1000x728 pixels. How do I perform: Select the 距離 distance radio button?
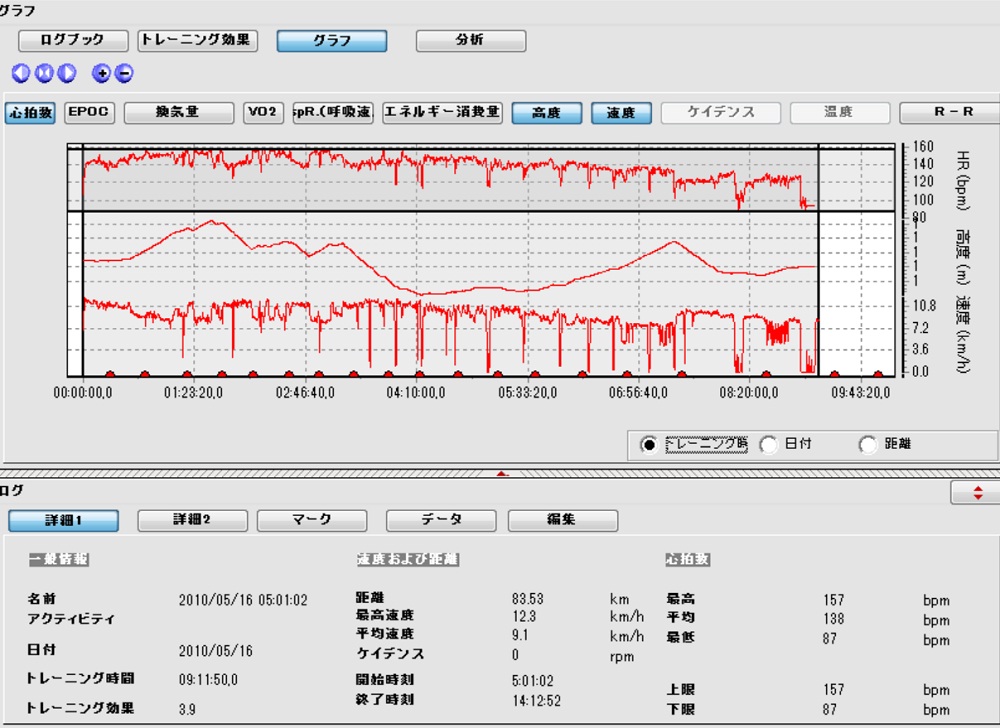(868, 444)
